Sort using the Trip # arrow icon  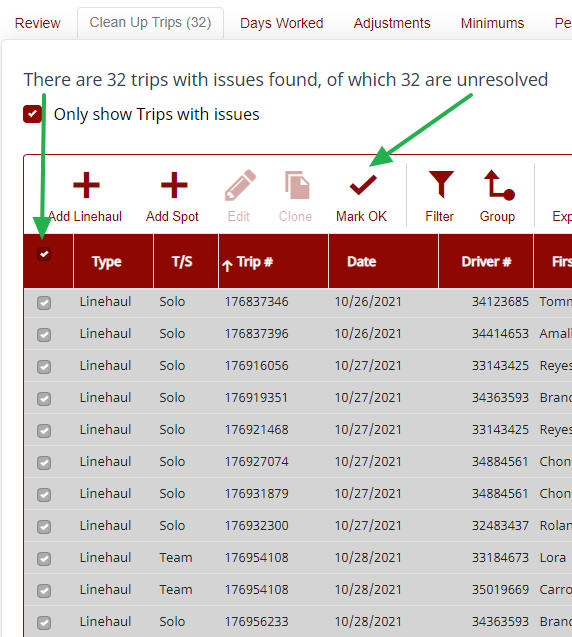point(227,266)
